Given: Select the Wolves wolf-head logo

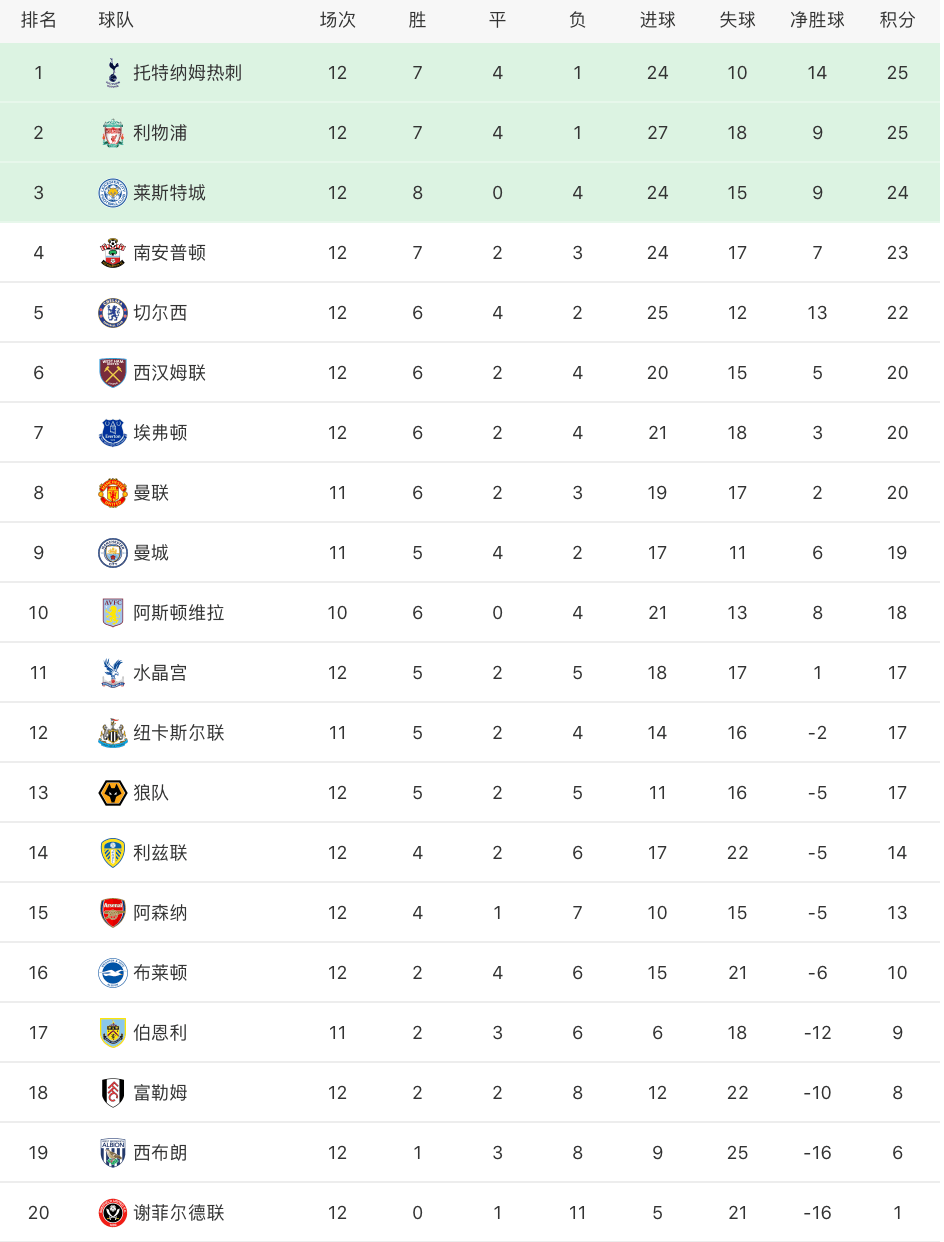Looking at the screenshot, I should point(113,793).
